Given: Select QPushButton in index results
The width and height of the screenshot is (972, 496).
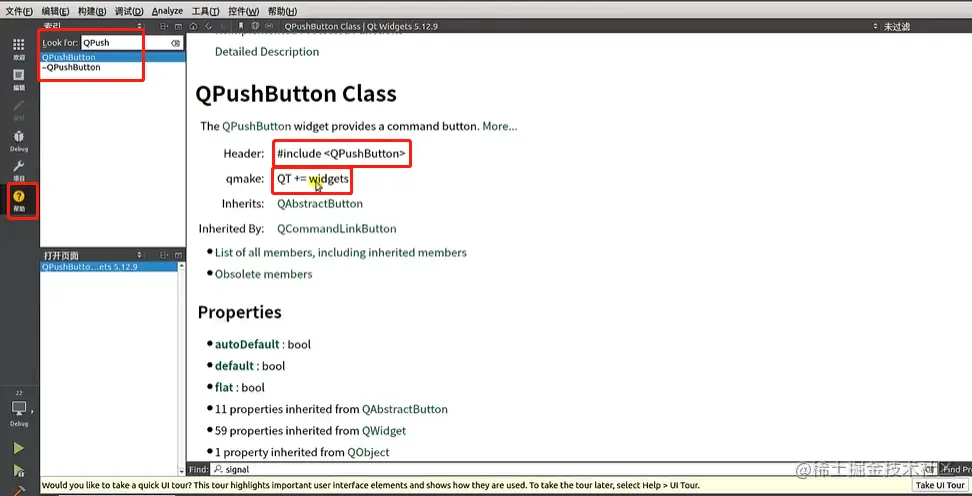Looking at the screenshot, I should coord(112,57).
